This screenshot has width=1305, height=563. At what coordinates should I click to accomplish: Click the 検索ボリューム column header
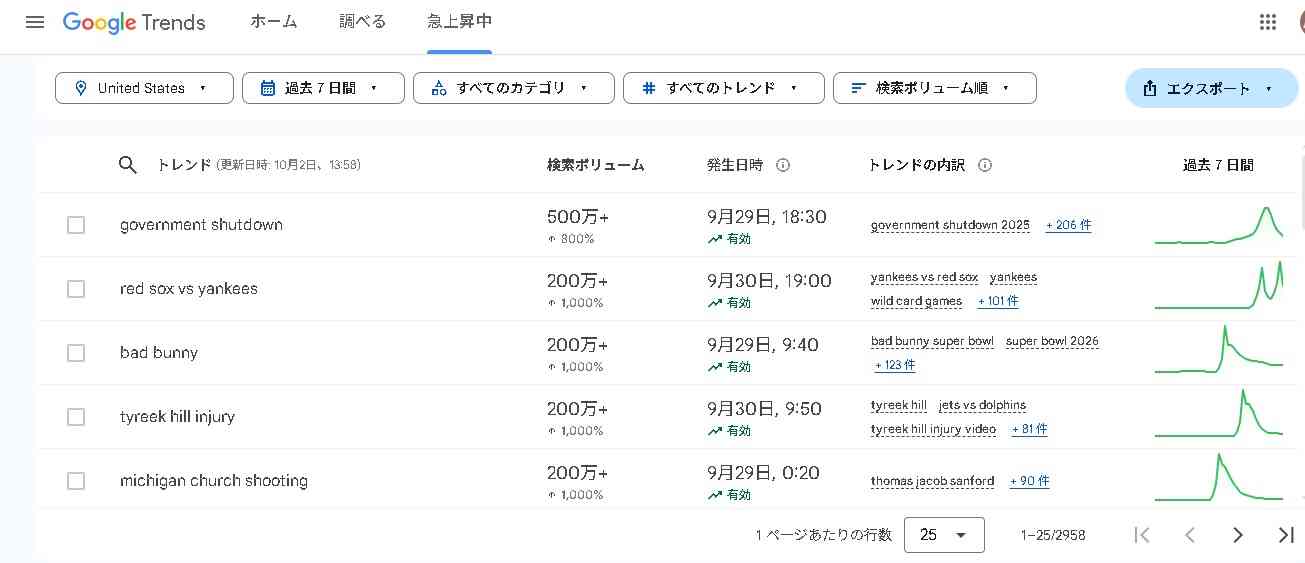point(595,165)
